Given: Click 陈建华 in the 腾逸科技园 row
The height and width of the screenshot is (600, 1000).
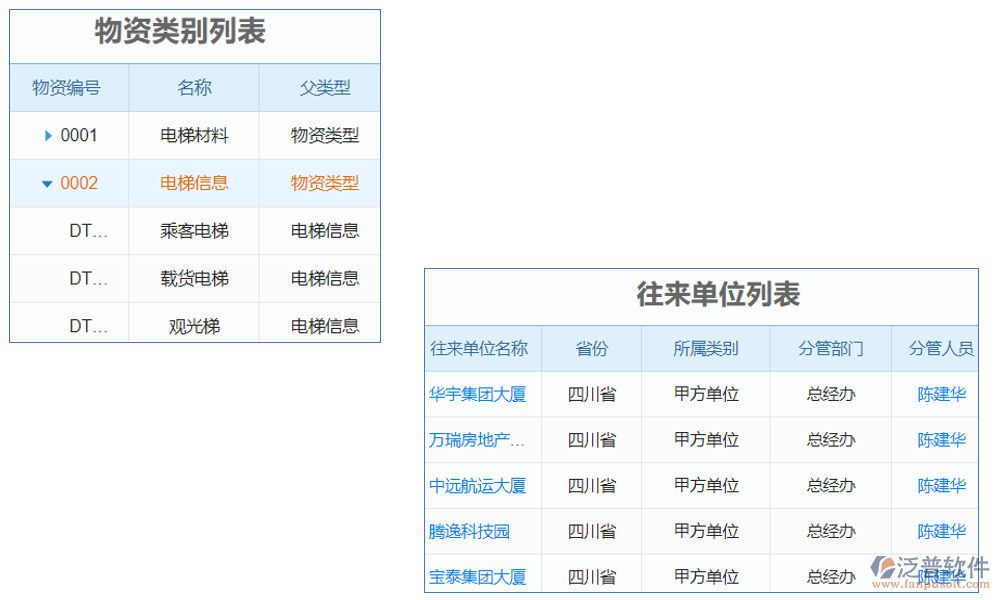Looking at the screenshot, I should click(940, 531).
